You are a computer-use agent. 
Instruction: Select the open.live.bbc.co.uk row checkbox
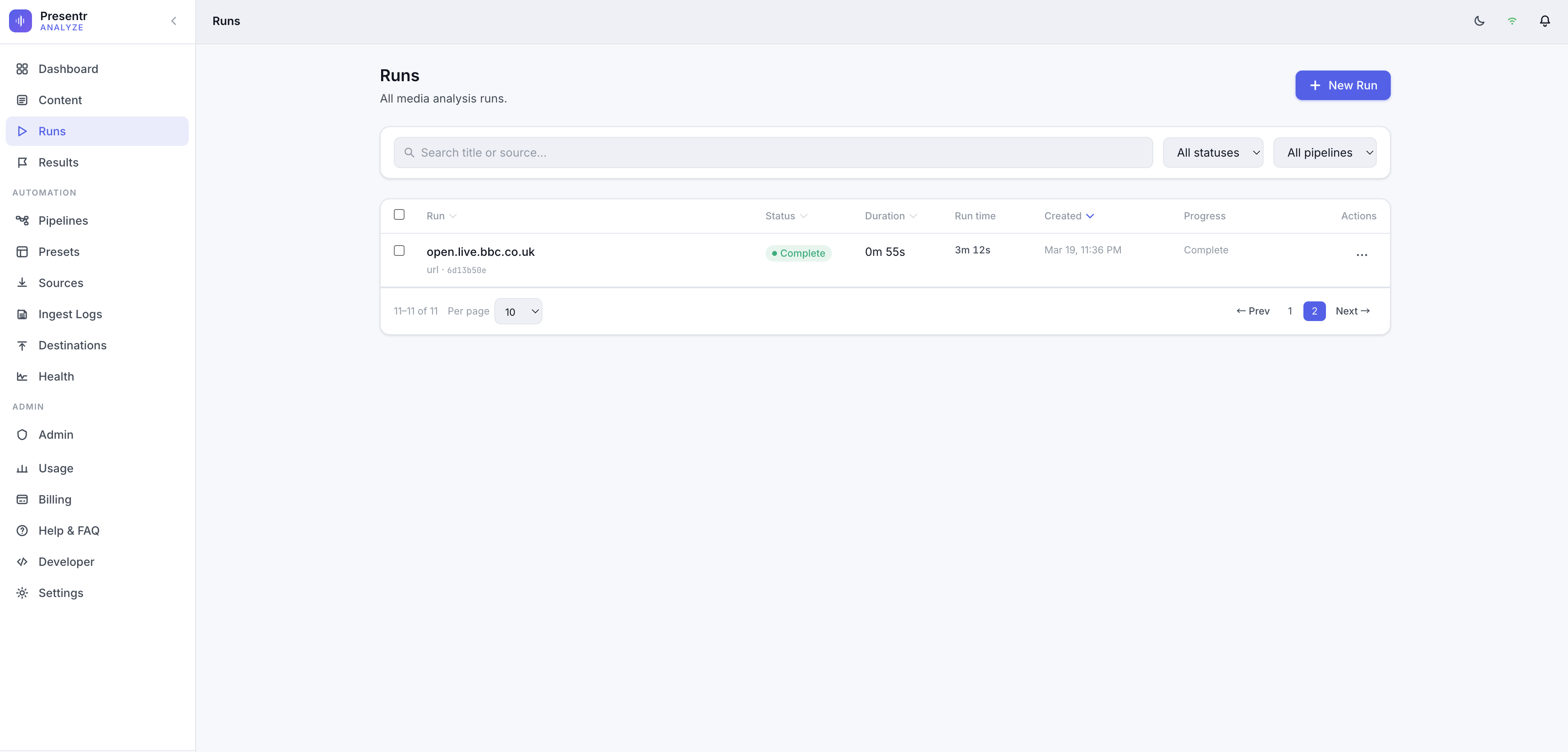tap(399, 251)
